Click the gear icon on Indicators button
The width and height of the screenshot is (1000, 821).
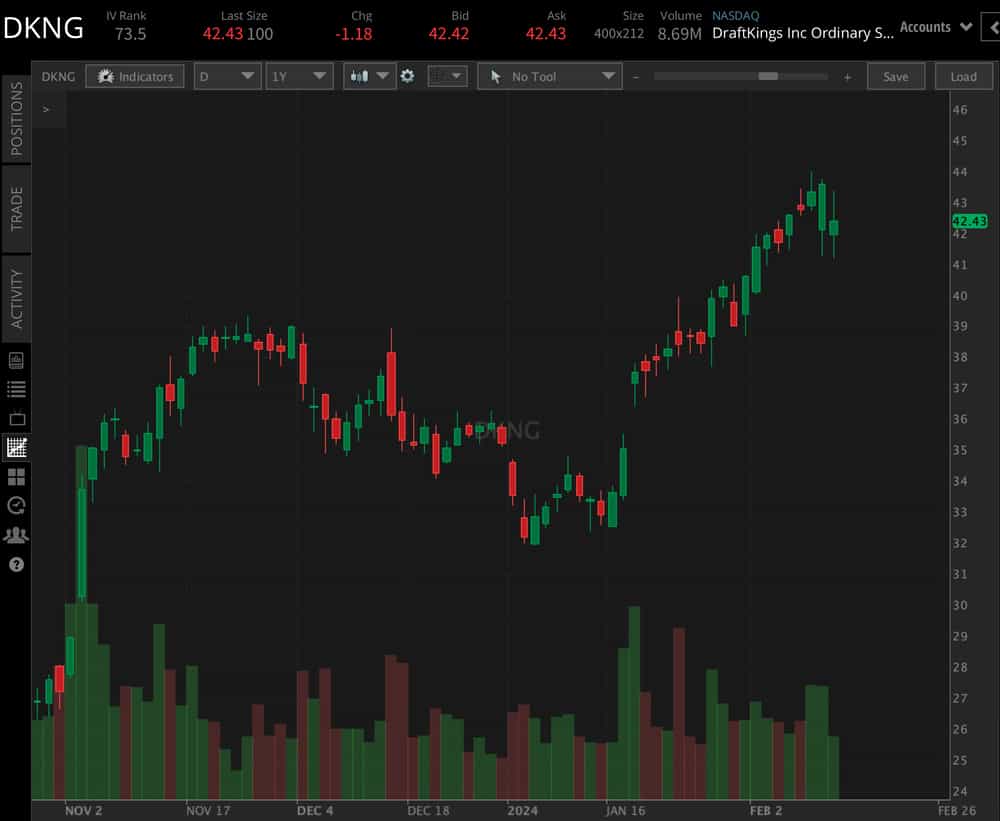tap(105, 77)
